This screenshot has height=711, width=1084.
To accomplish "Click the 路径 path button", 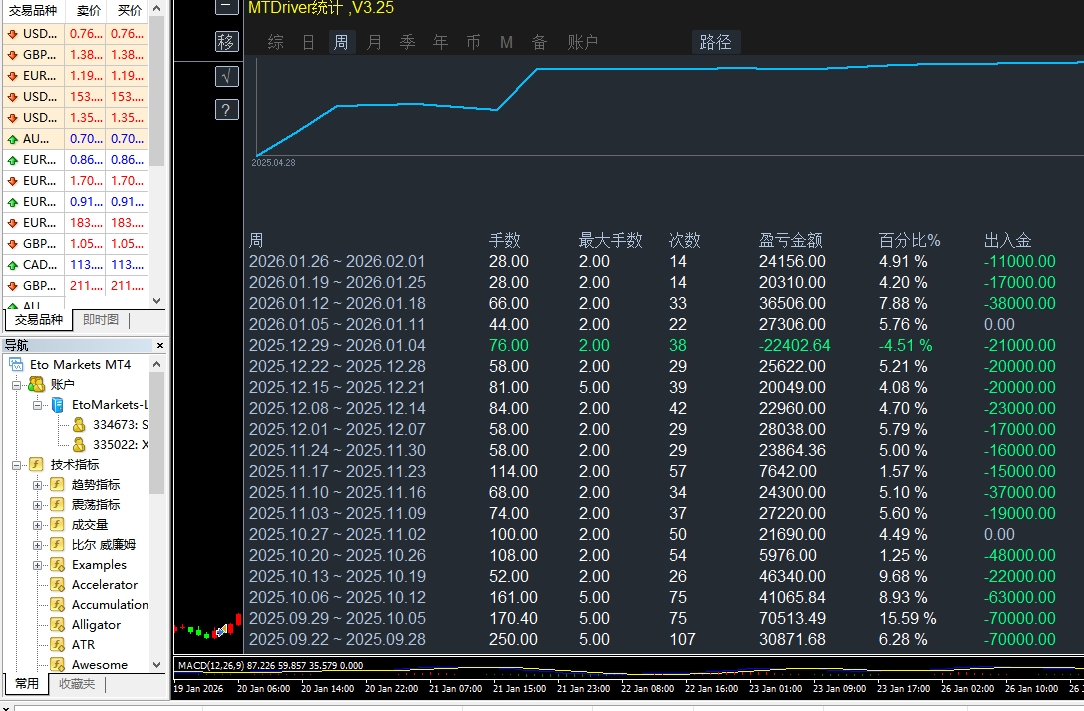I will point(716,42).
